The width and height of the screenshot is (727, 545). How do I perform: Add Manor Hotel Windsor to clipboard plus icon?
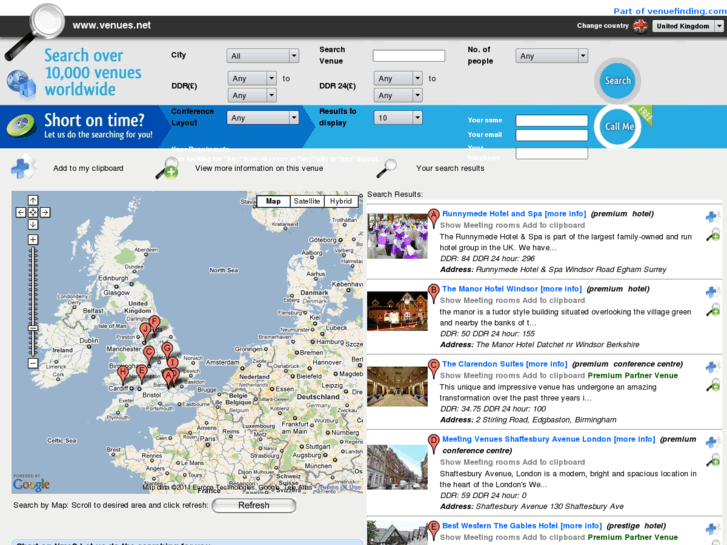click(712, 292)
